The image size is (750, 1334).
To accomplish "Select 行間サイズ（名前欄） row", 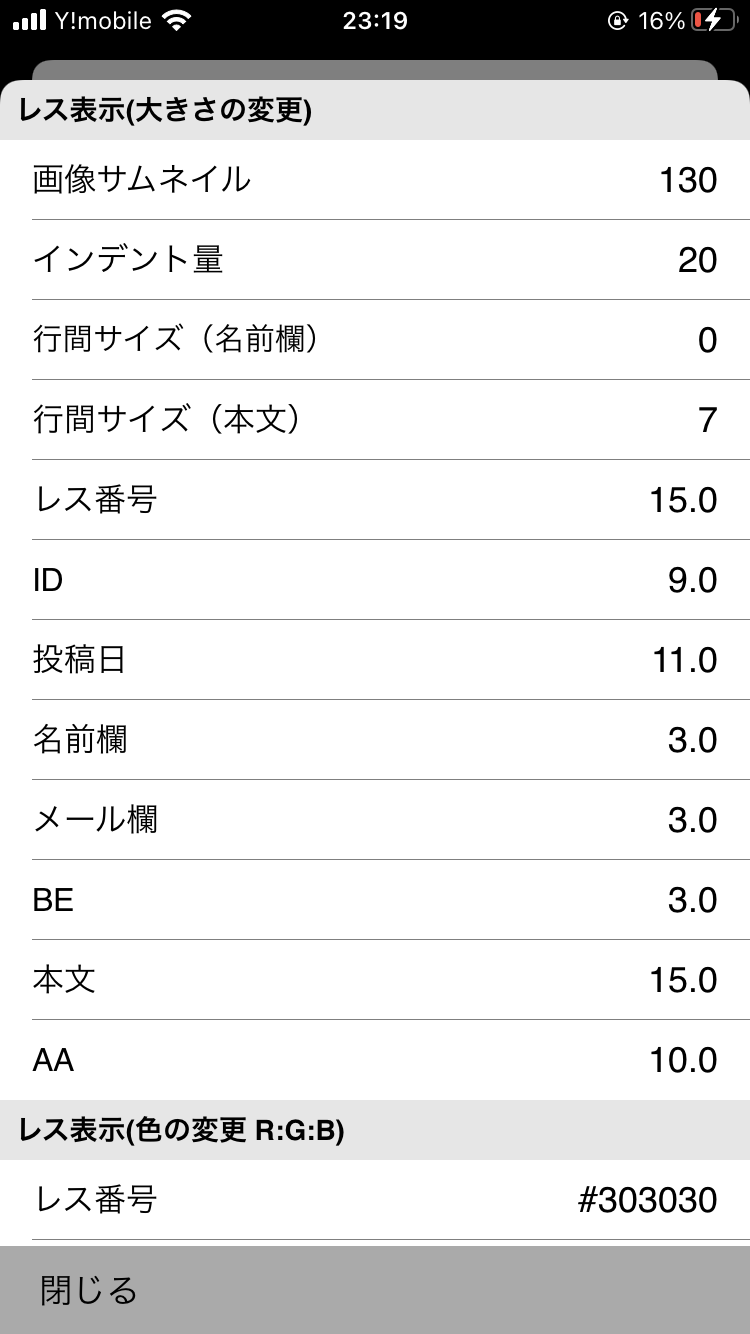I will tap(375, 340).
